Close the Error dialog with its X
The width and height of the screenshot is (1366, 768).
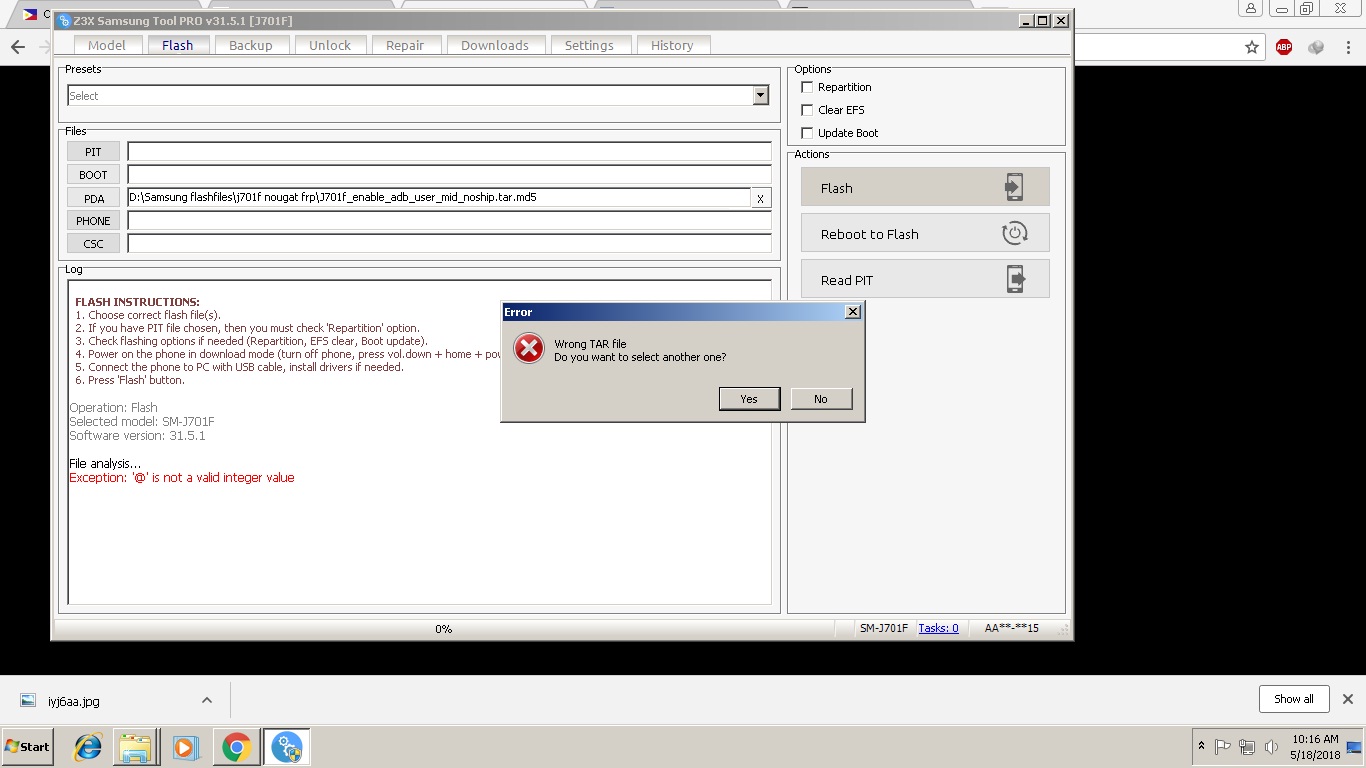pyautogui.click(x=853, y=312)
